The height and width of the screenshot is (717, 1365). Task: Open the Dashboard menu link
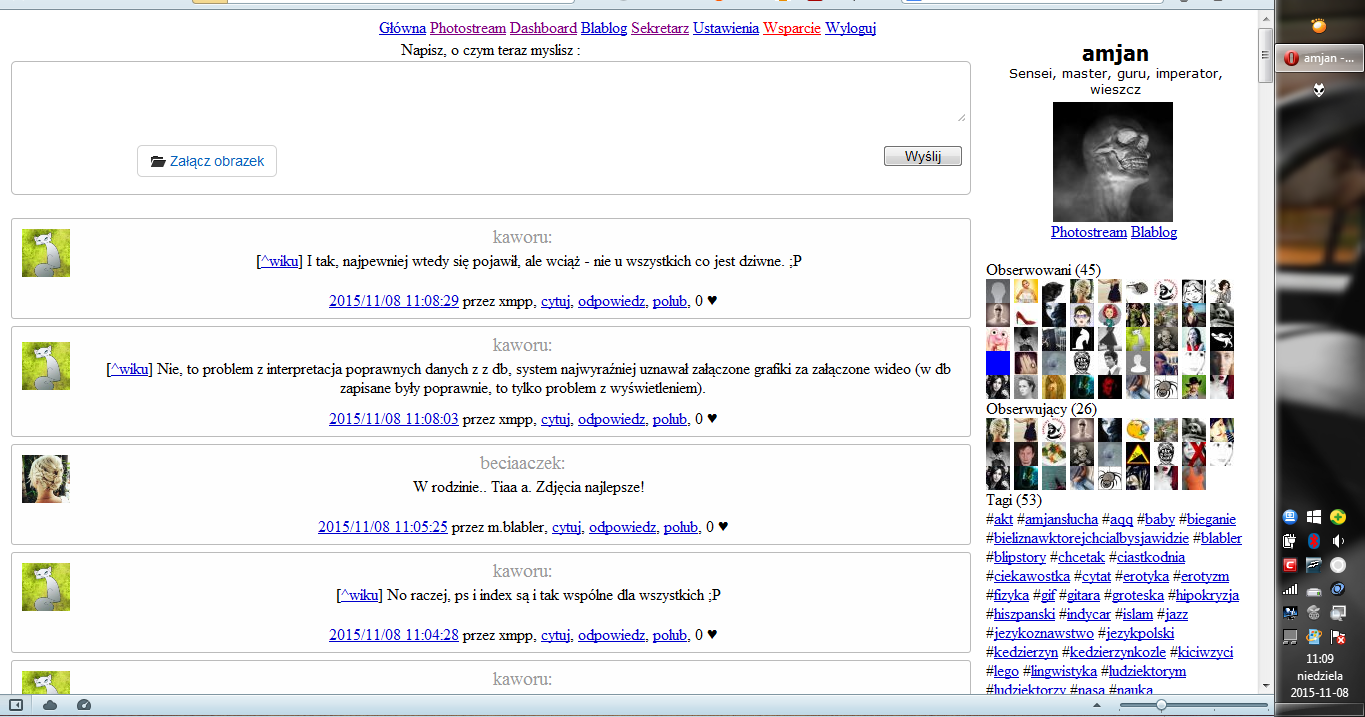click(543, 28)
